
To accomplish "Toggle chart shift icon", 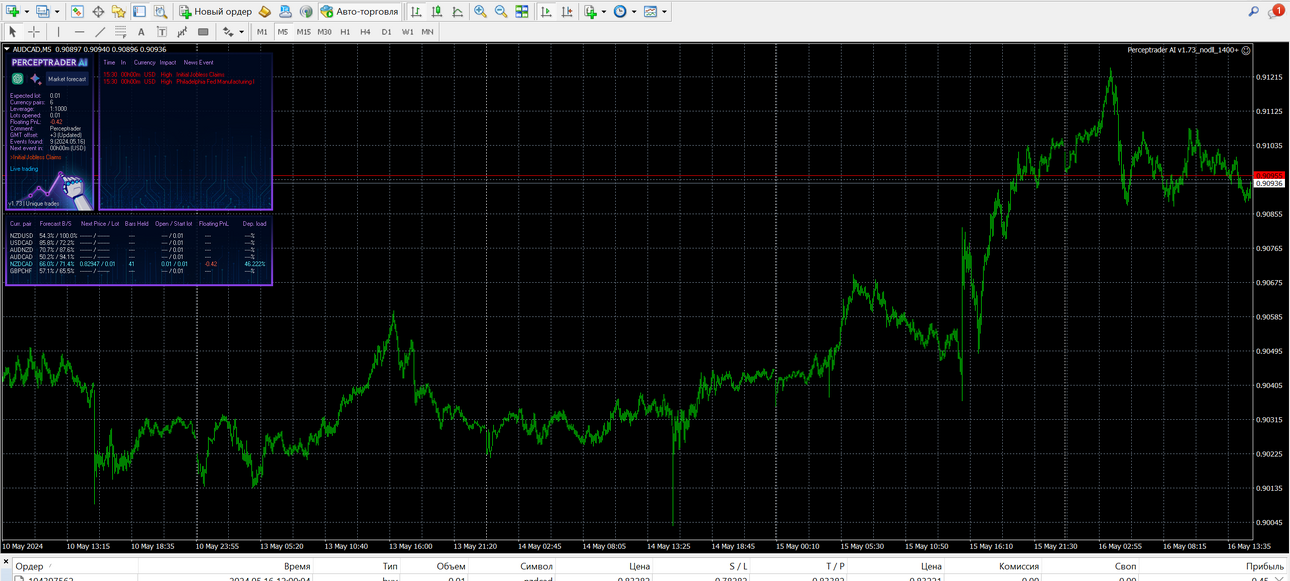I will [x=567, y=12].
